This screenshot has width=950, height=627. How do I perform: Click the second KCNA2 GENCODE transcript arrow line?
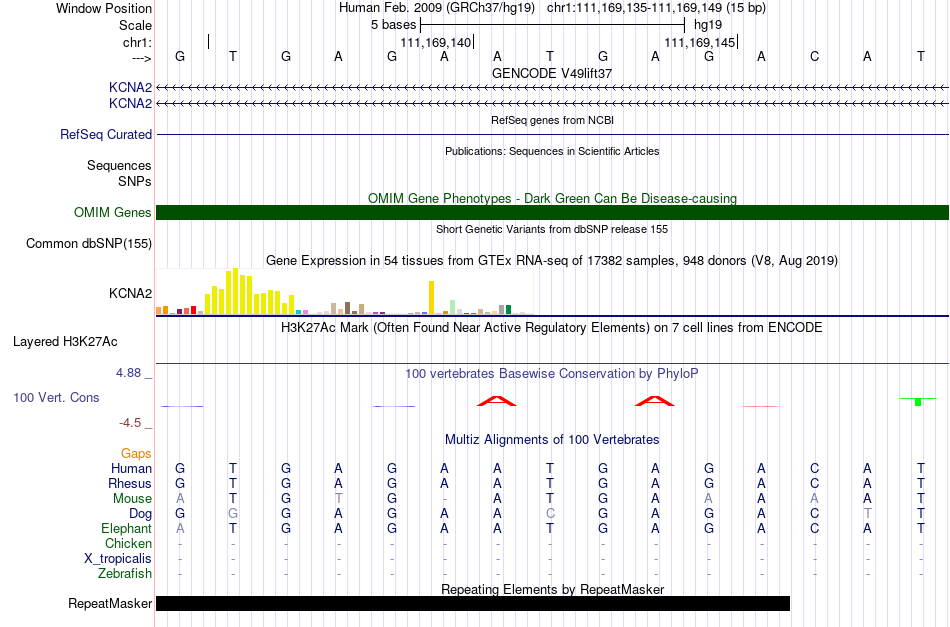tap(553, 104)
